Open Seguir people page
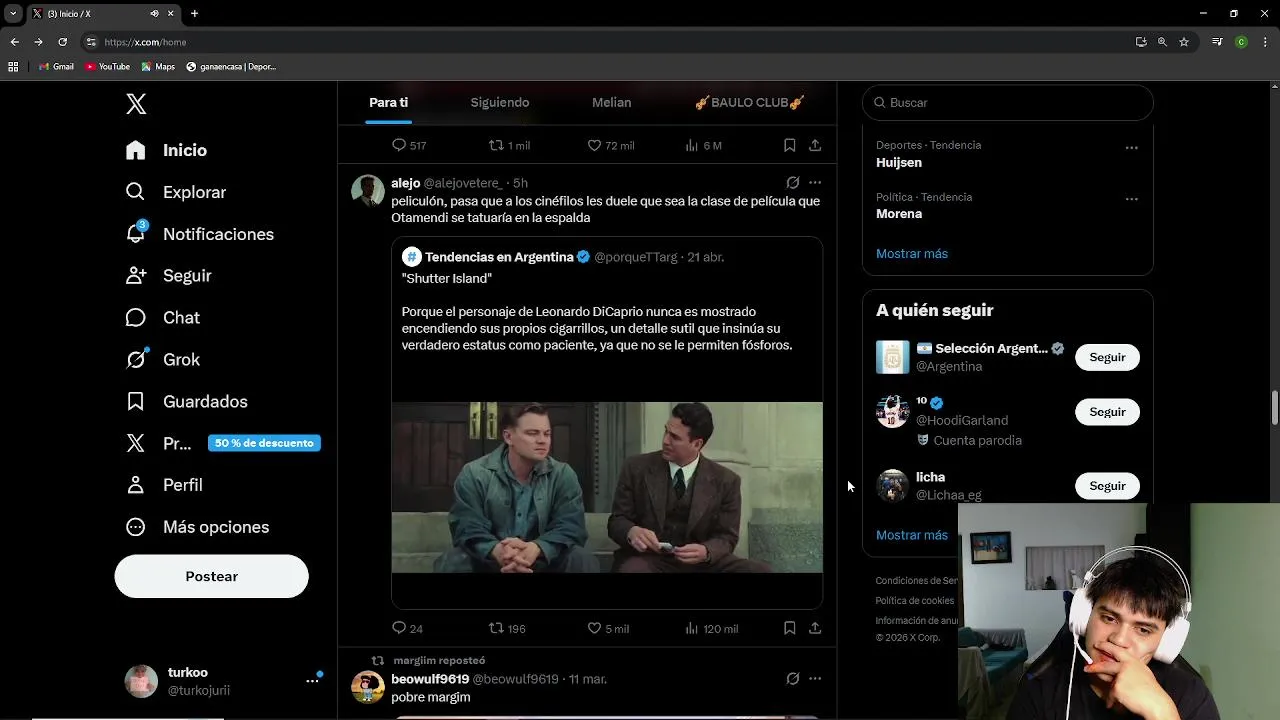The height and width of the screenshot is (720, 1280). point(168,276)
